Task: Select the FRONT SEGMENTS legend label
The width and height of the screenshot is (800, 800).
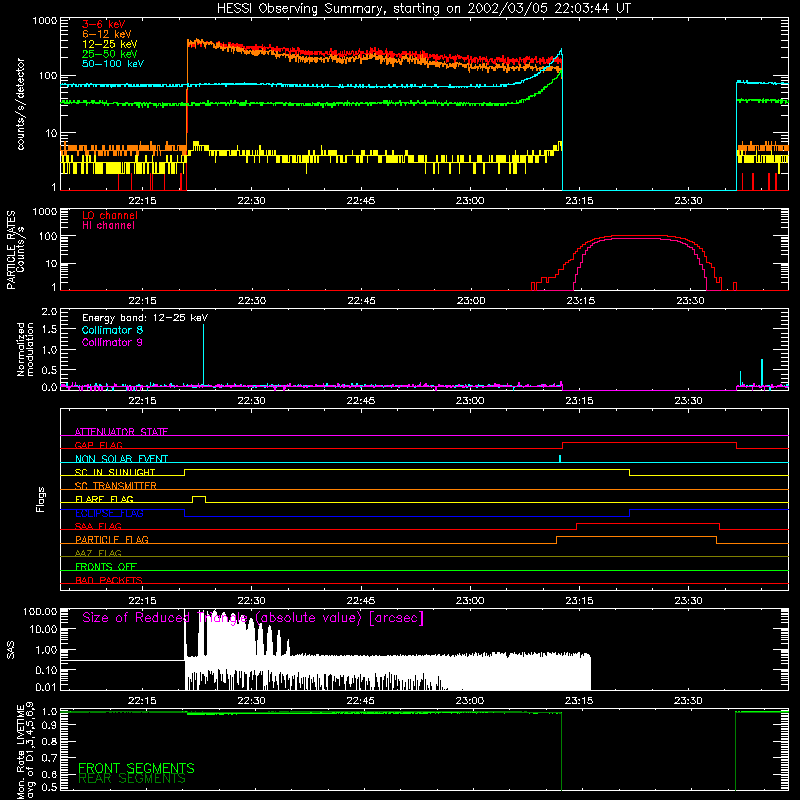Action: coord(136,768)
